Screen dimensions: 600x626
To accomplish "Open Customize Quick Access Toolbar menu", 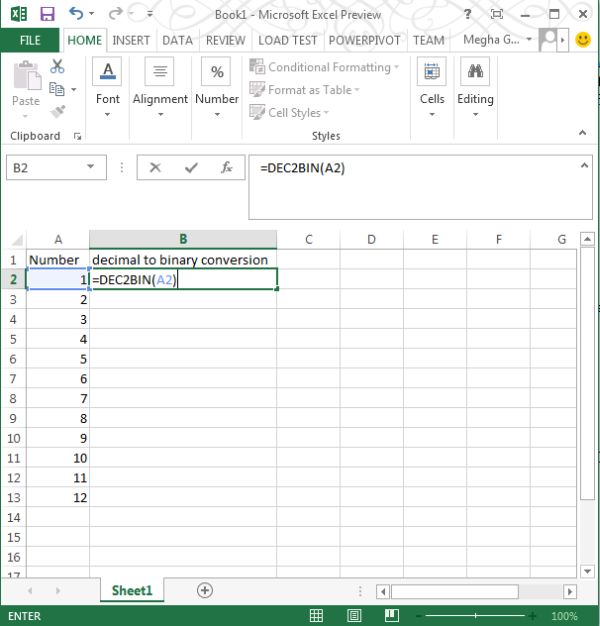I will [150, 14].
